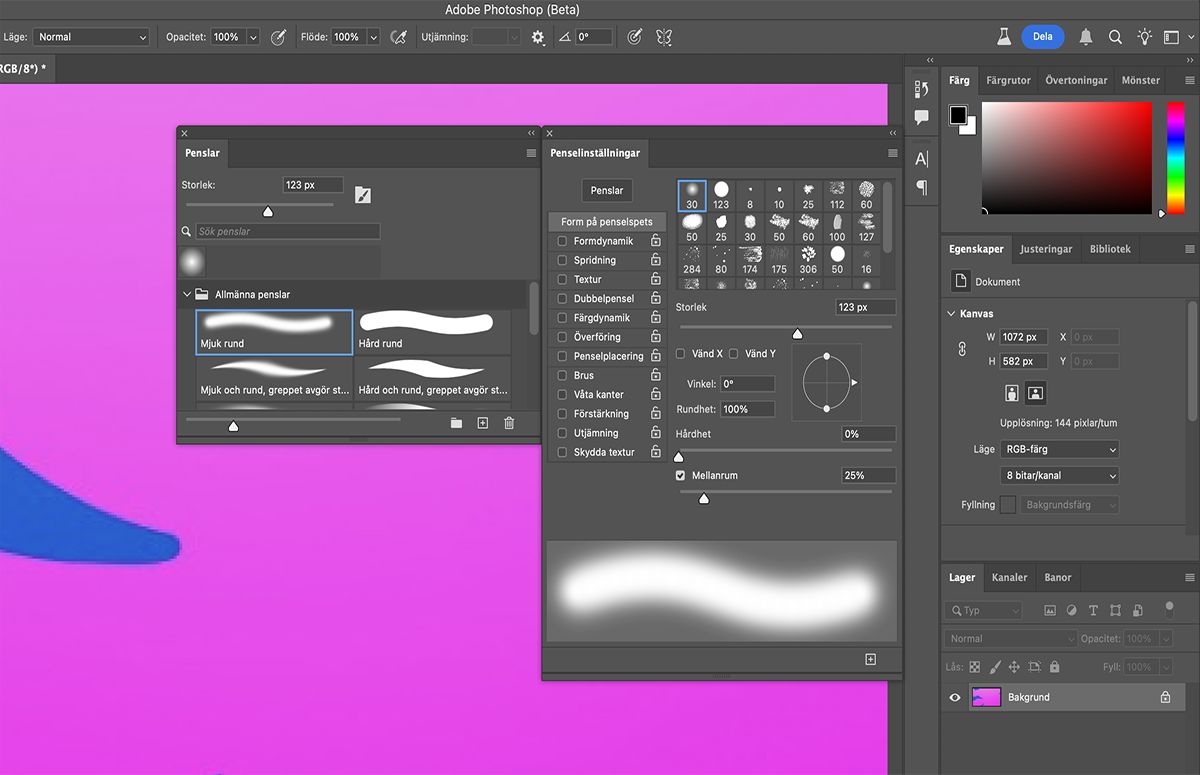Viewport: 1200px width, 775px height.
Task: Open the Färgrutor tab
Action: (1007, 80)
